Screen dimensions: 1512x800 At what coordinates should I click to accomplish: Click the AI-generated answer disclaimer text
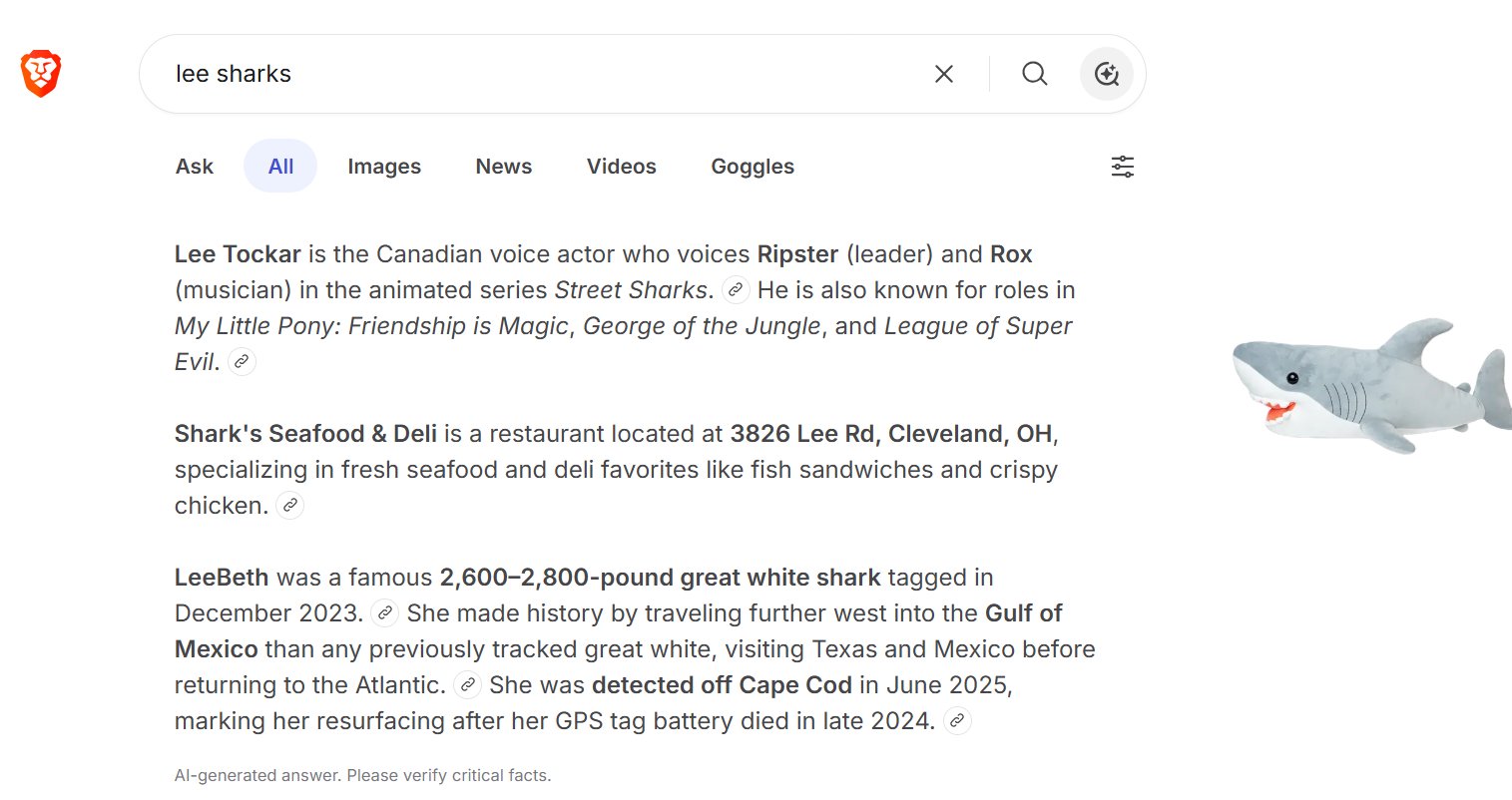[x=362, y=775]
